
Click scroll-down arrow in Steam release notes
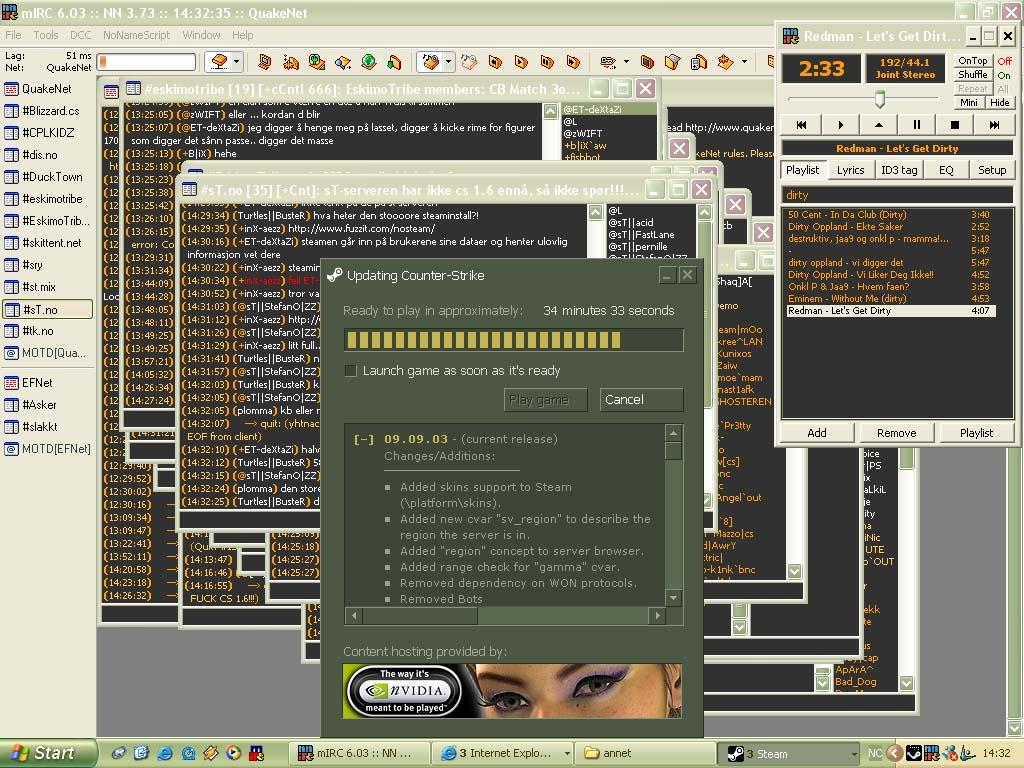tap(673, 598)
